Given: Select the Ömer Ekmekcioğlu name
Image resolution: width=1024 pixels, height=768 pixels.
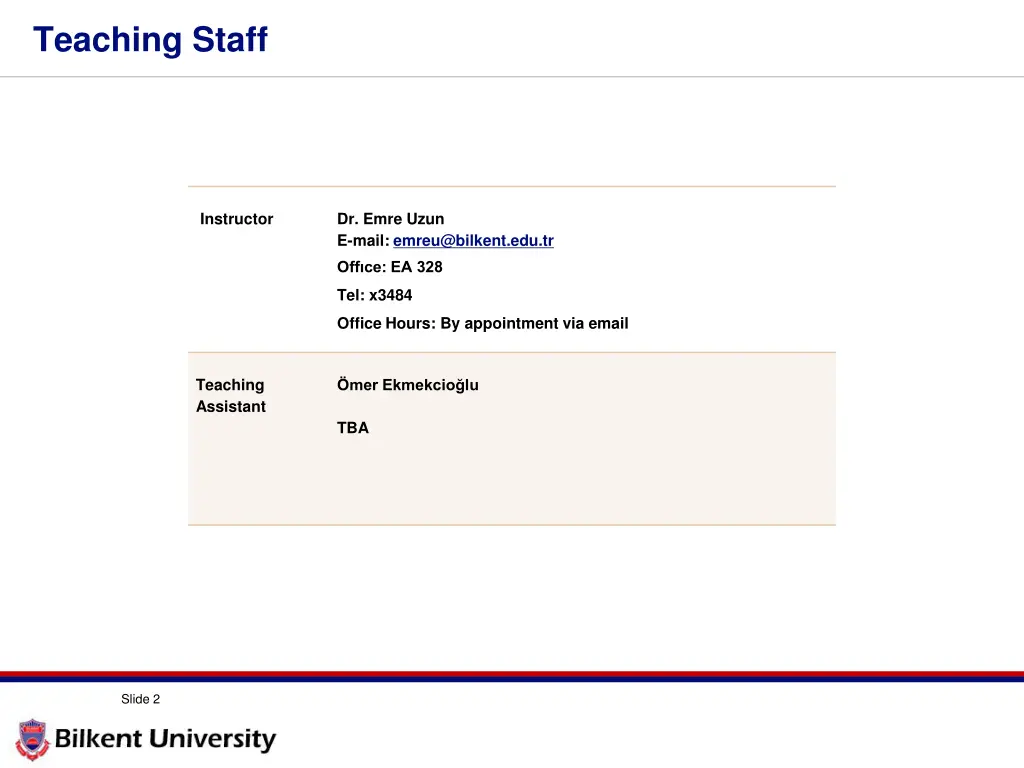Looking at the screenshot, I should coord(408,385).
